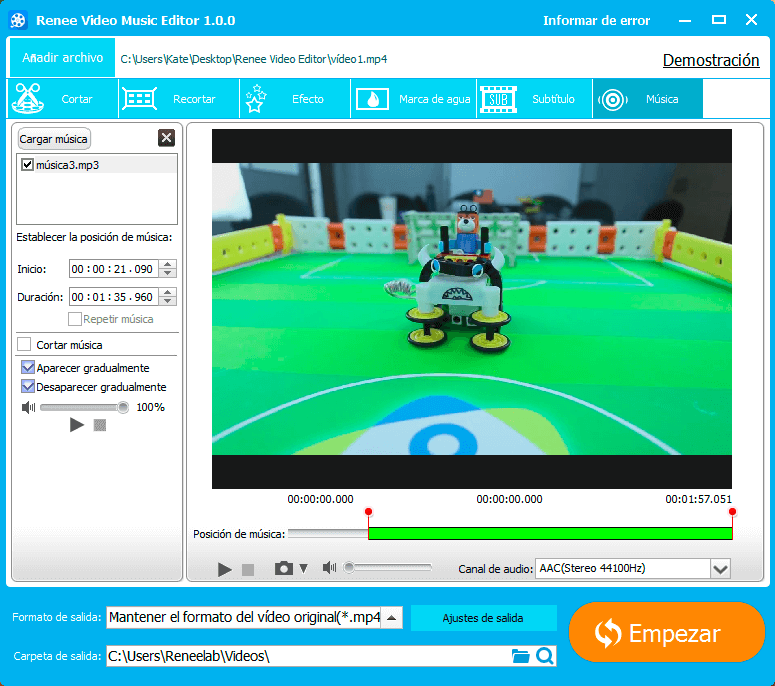Click the music end red marker
Viewport: 775px width, 686px height.
tap(732, 512)
